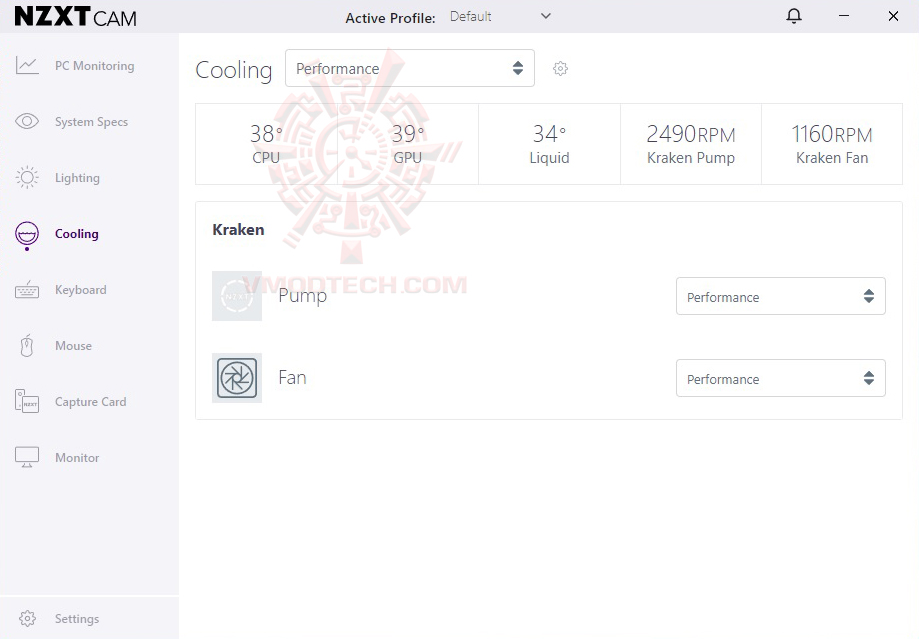Screen dimensions: 919x639
Task: Click the PC Monitoring chart icon
Action: click(x=27, y=66)
